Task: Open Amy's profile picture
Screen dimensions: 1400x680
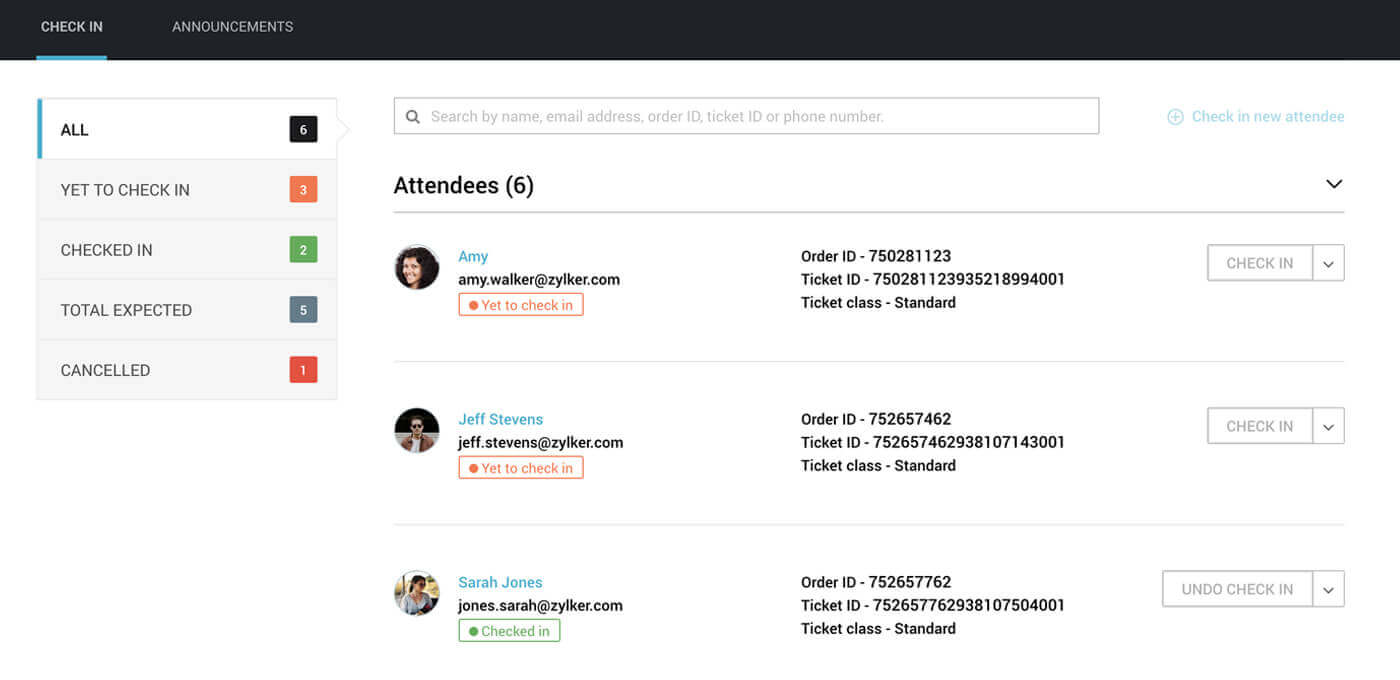Action: pyautogui.click(x=417, y=267)
